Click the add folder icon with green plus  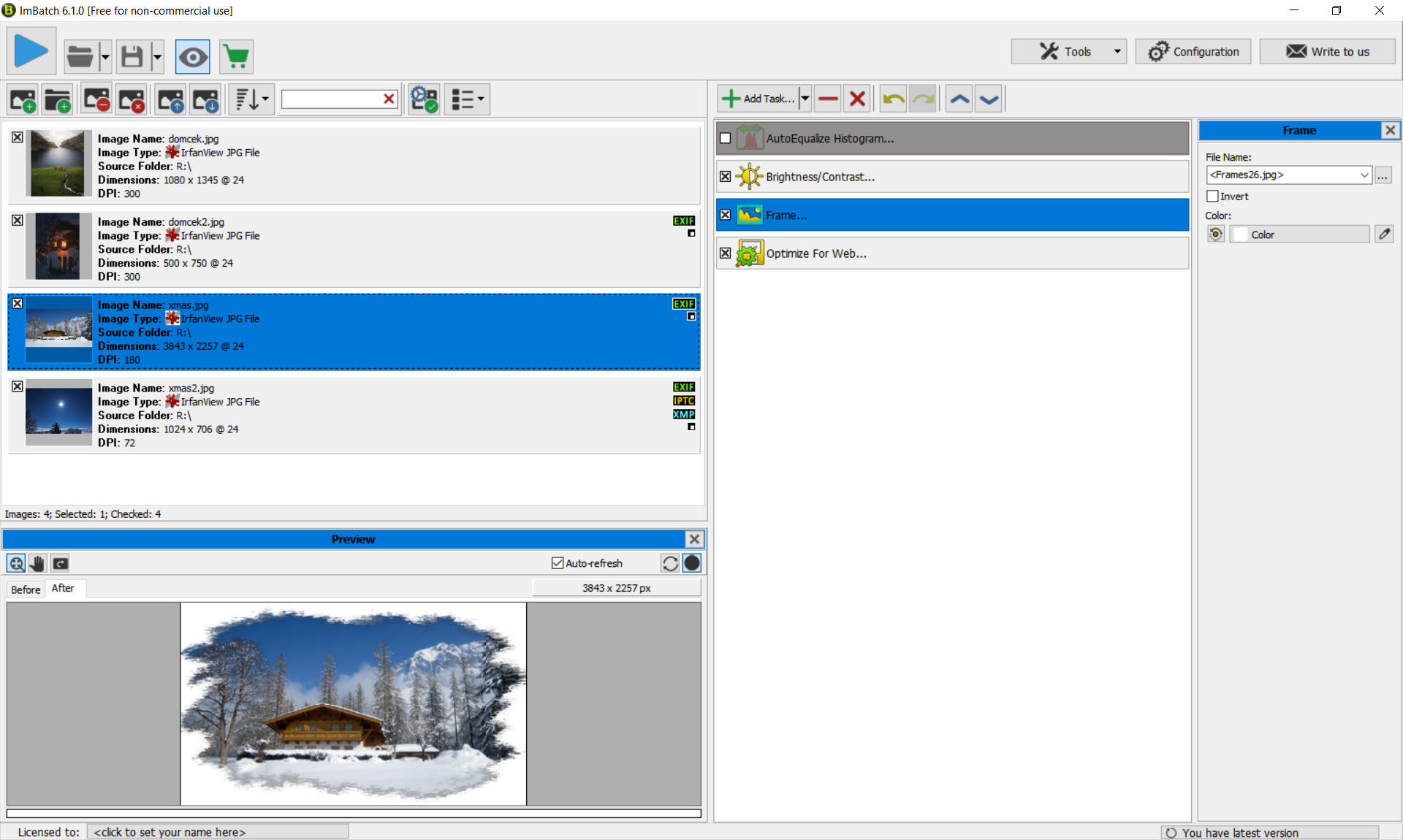click(58, 99)
